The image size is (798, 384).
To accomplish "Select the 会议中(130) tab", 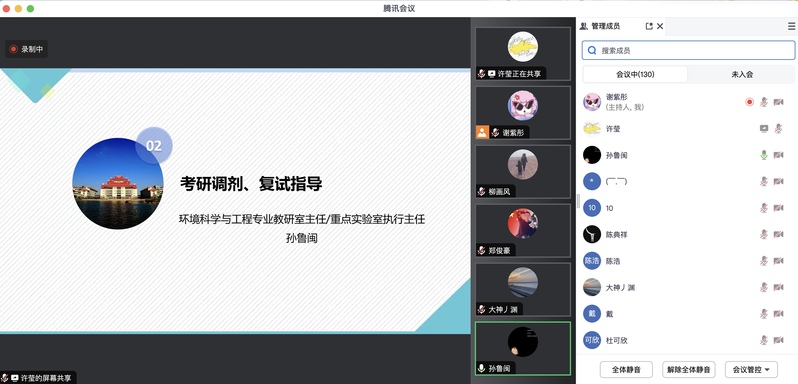I will 635,74.
